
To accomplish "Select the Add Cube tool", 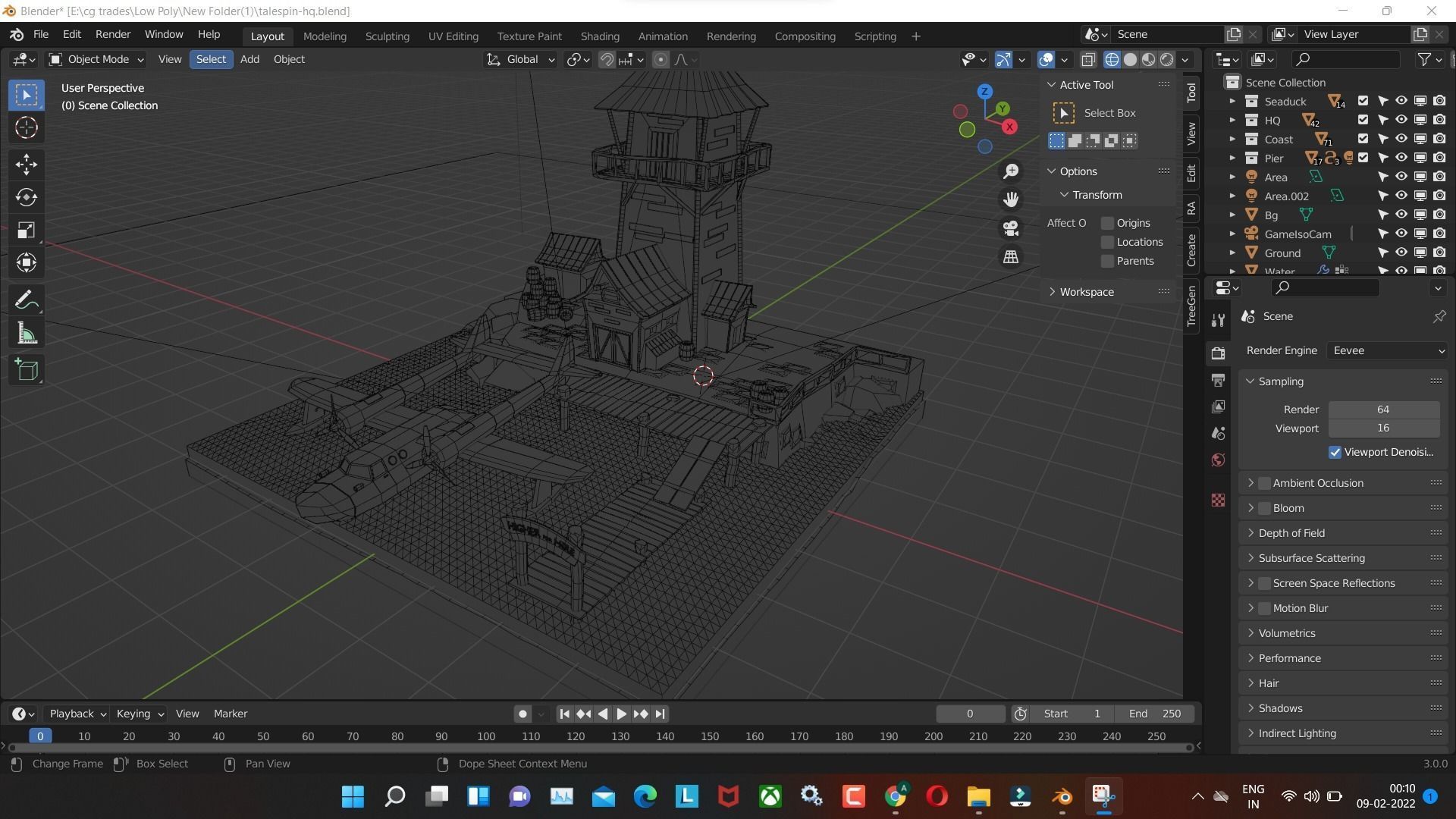I will pos(27,370).
